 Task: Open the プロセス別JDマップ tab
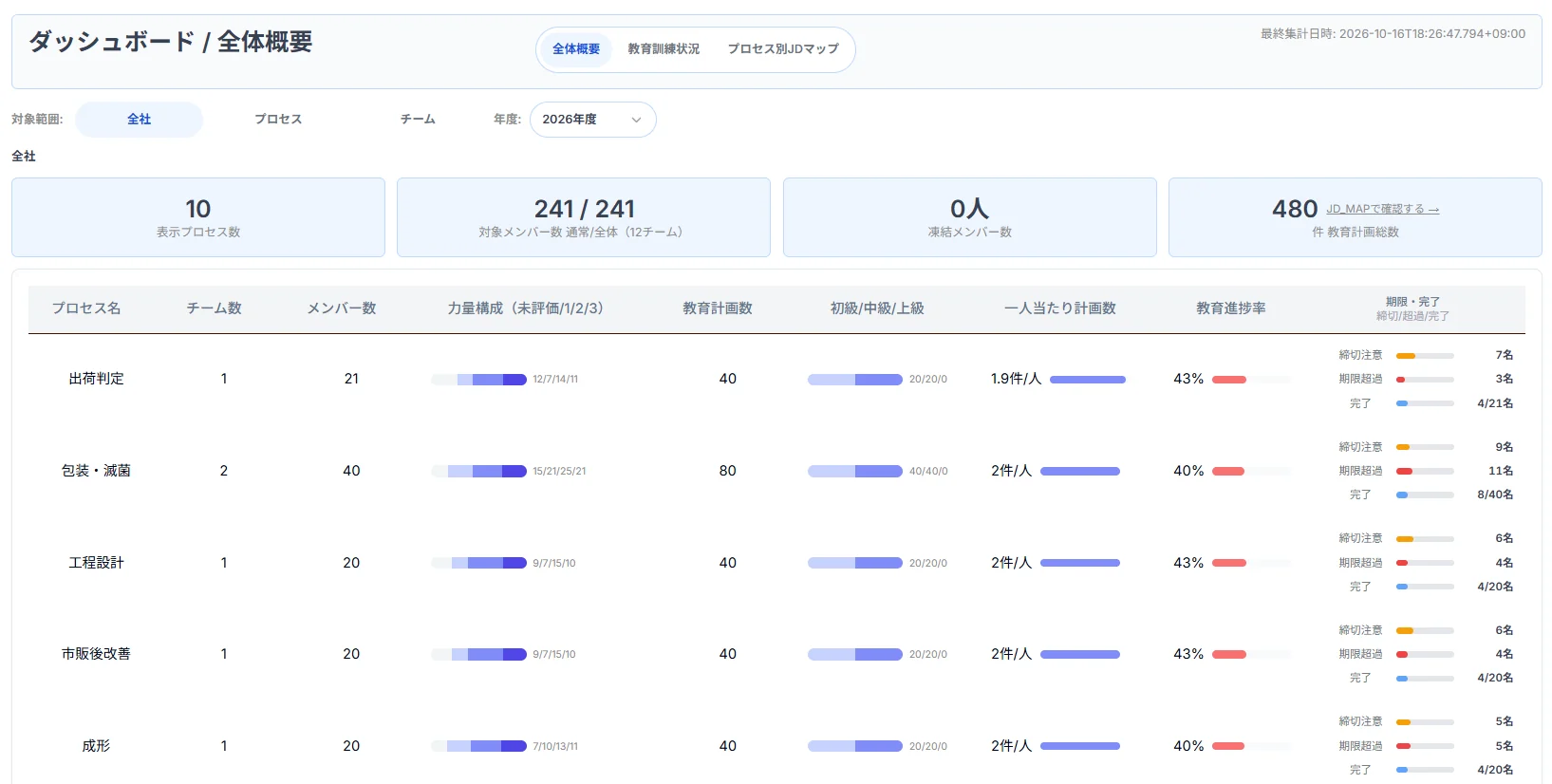coord(783,48)
